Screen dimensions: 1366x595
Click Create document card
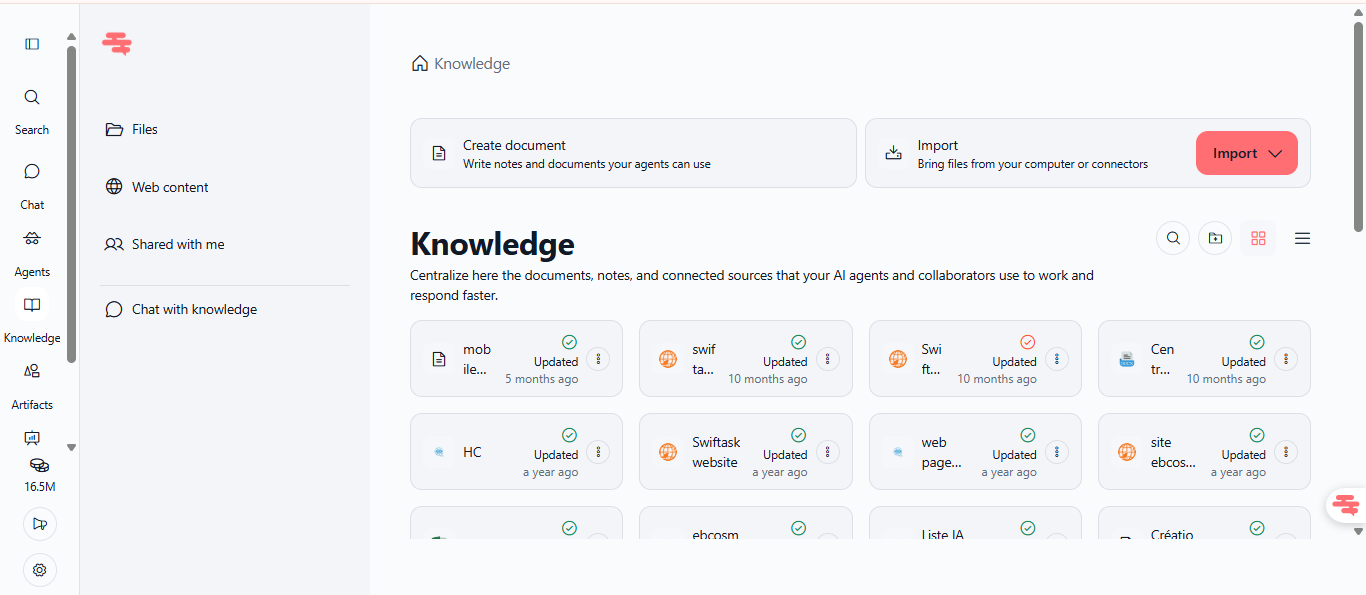point(632,153)
